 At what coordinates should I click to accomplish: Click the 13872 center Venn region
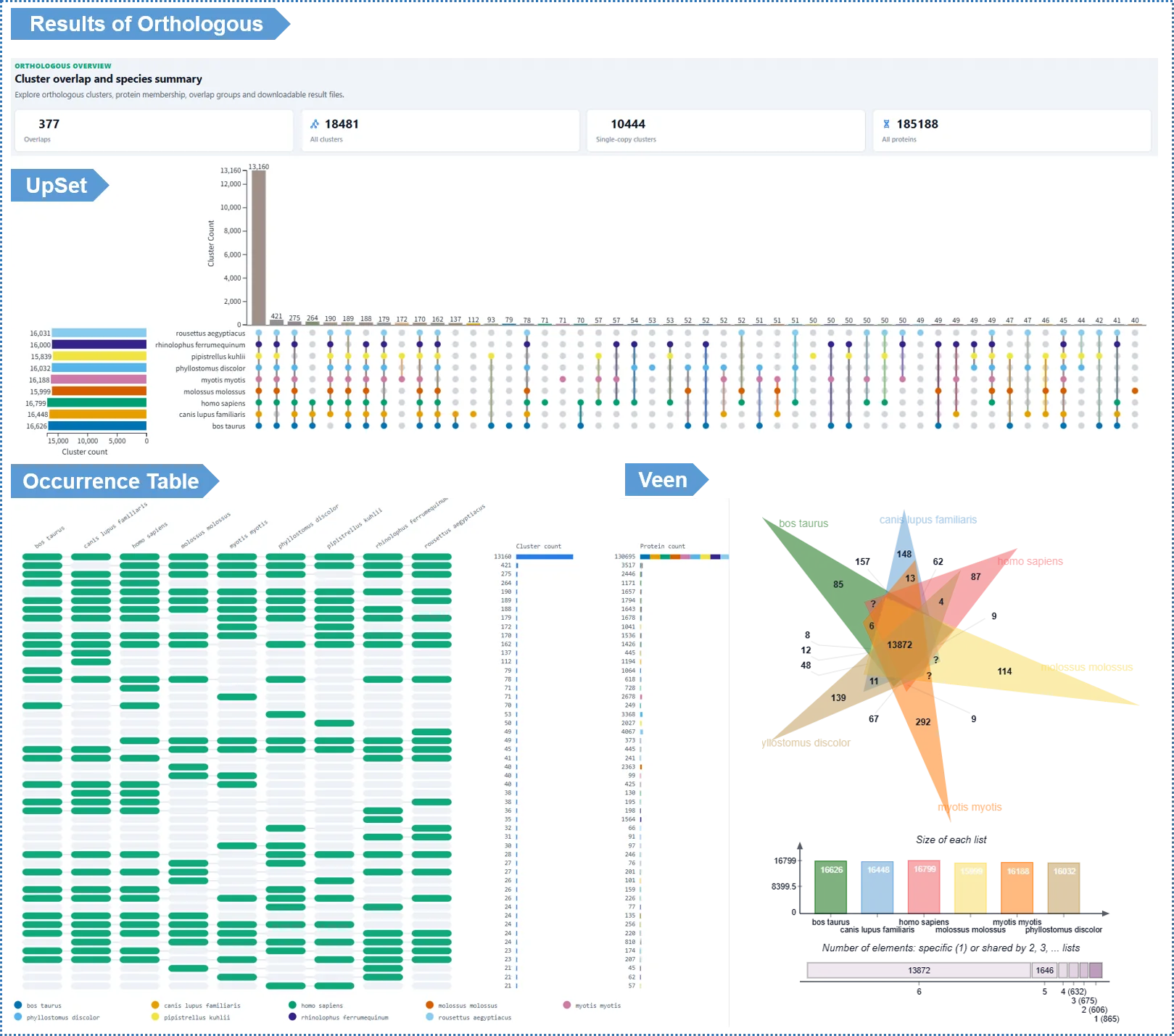[x=899, y=645]
